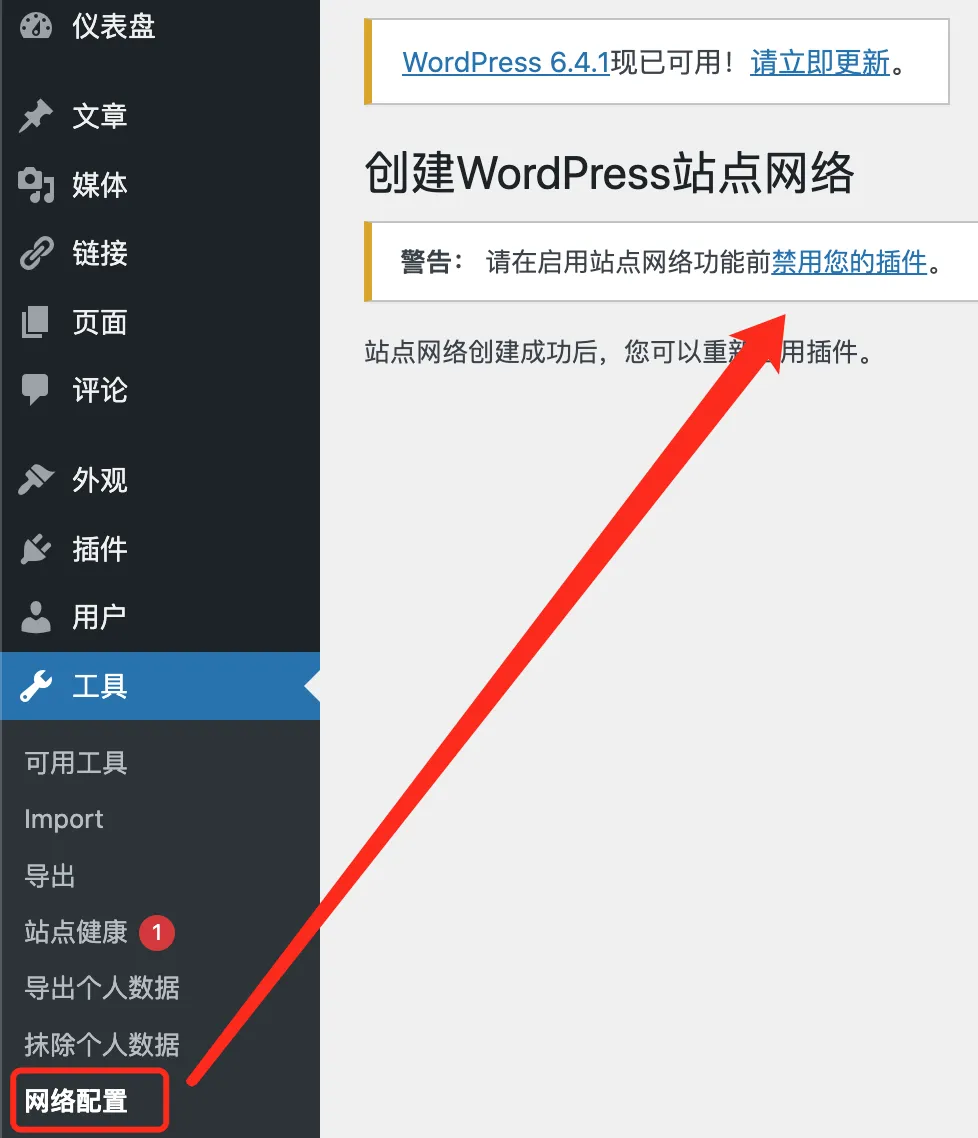
Task: Click the wrench icon beside 工具
Action: [36, 686]
